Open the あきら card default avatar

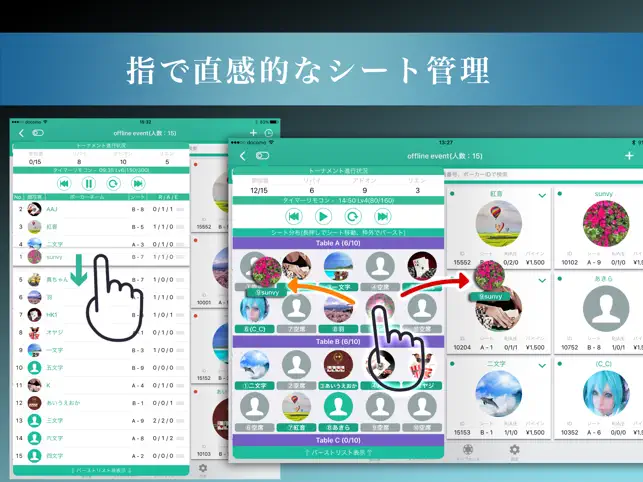coord(606,309)
